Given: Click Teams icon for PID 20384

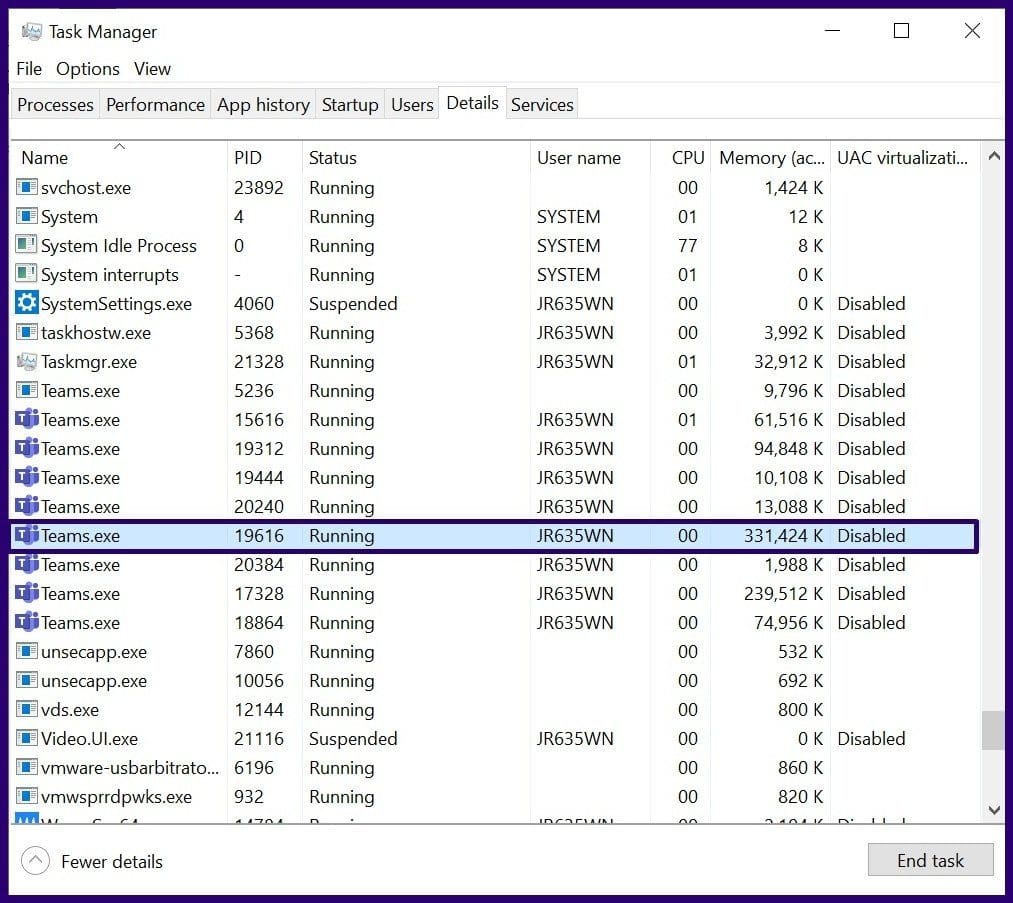Looking at the screenshot, I should pyautogui.click(x=26, y=565).
